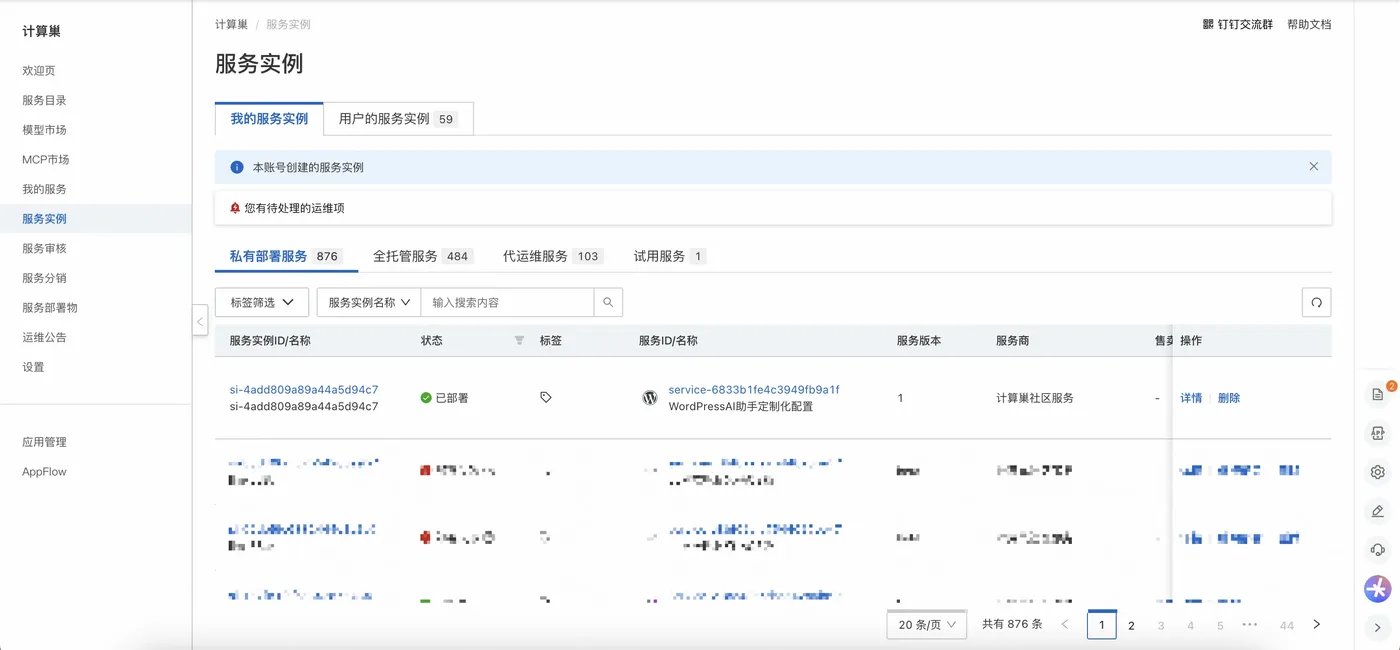Click the headset support icon
The height and width of the screenshot is (650, 1400).
coord(1378,550)
